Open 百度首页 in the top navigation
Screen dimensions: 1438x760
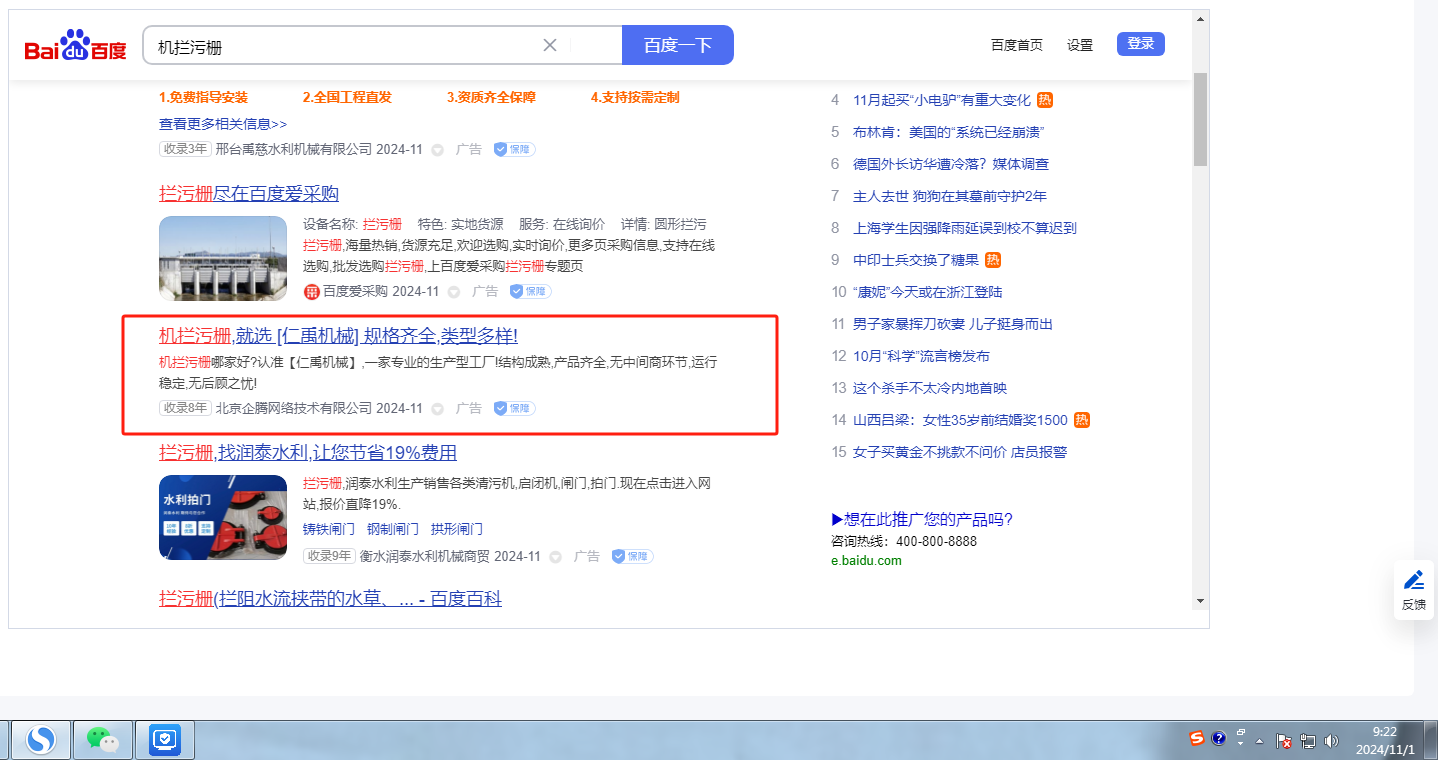pyautogui.click(x=1016, y=45)
